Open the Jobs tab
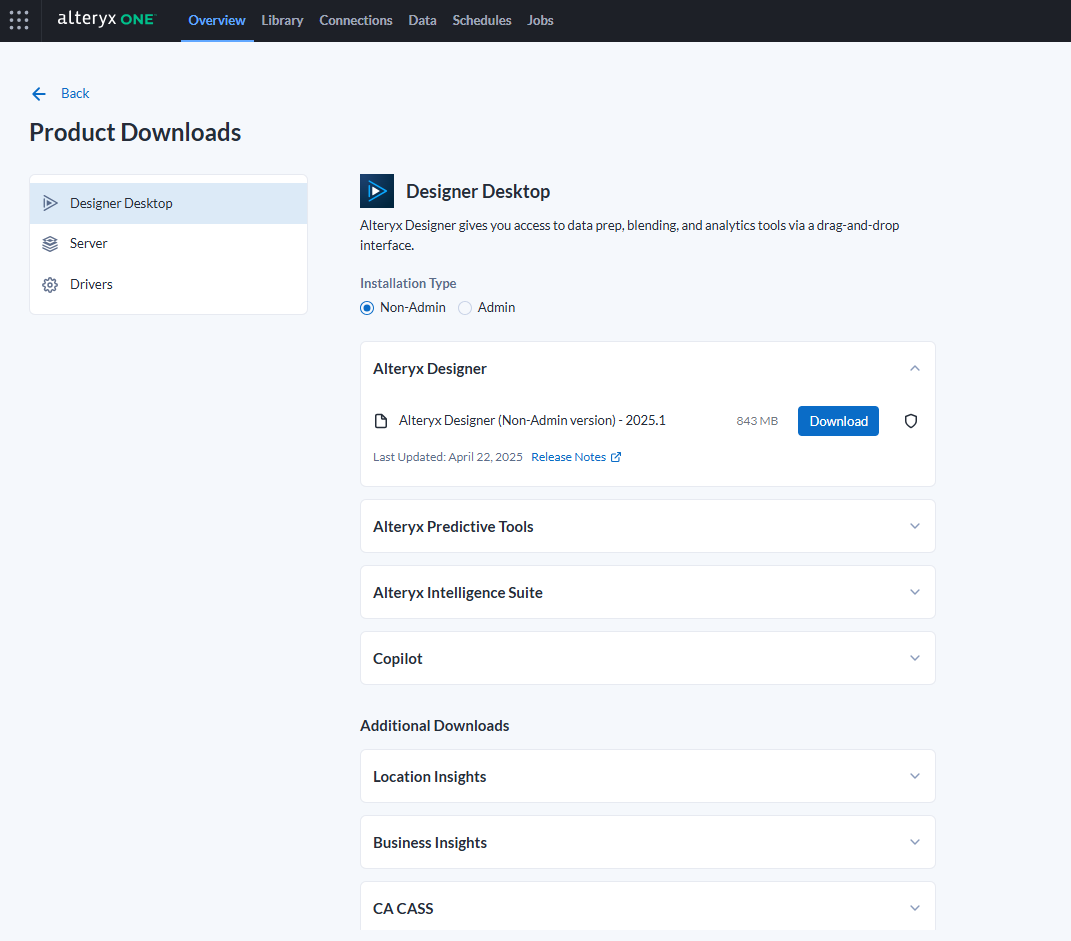 click(x=540, y=20)
